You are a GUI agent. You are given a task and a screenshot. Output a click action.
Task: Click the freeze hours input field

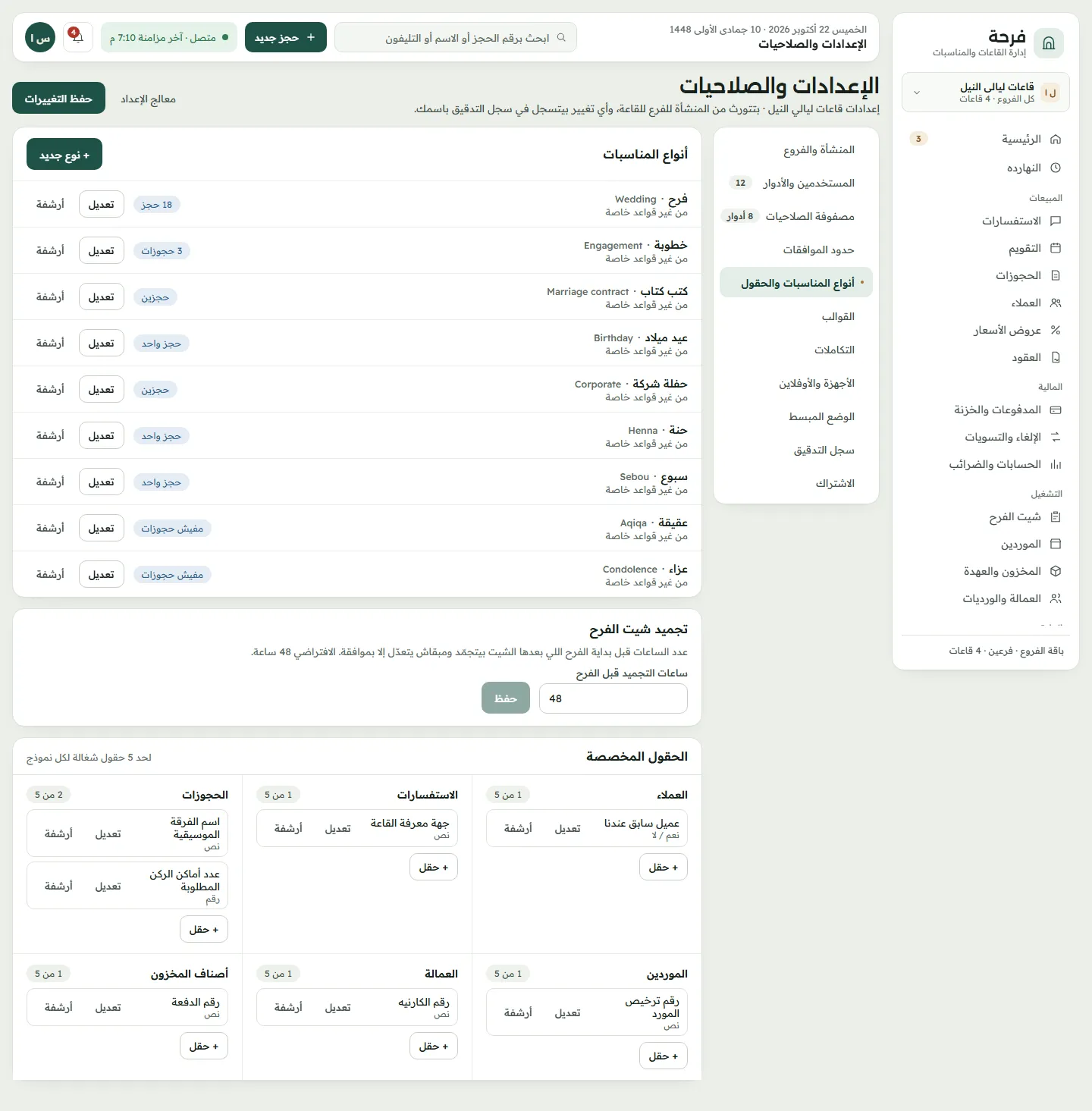click(613, 698)
